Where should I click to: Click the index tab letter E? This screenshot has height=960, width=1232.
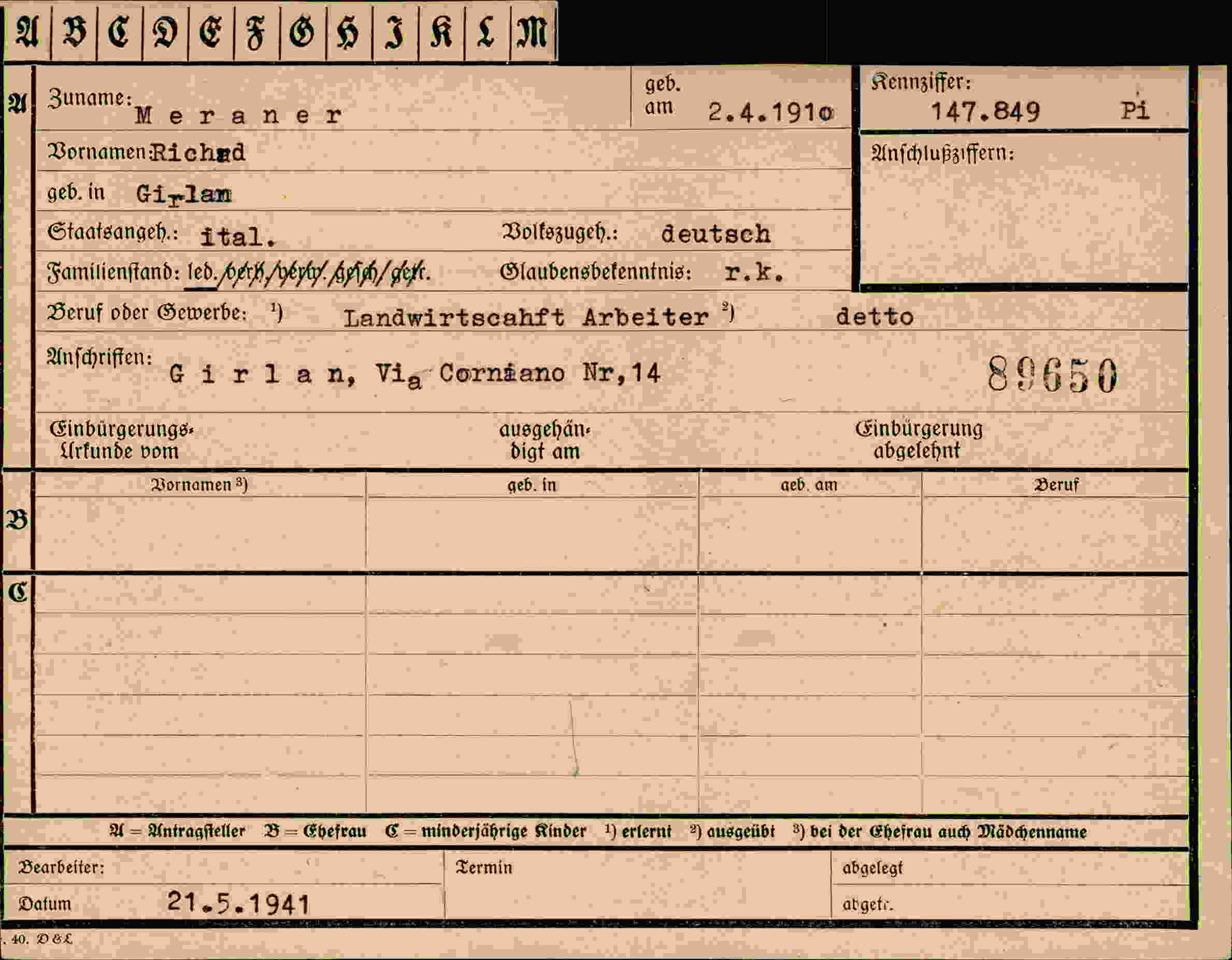[210, 32]
